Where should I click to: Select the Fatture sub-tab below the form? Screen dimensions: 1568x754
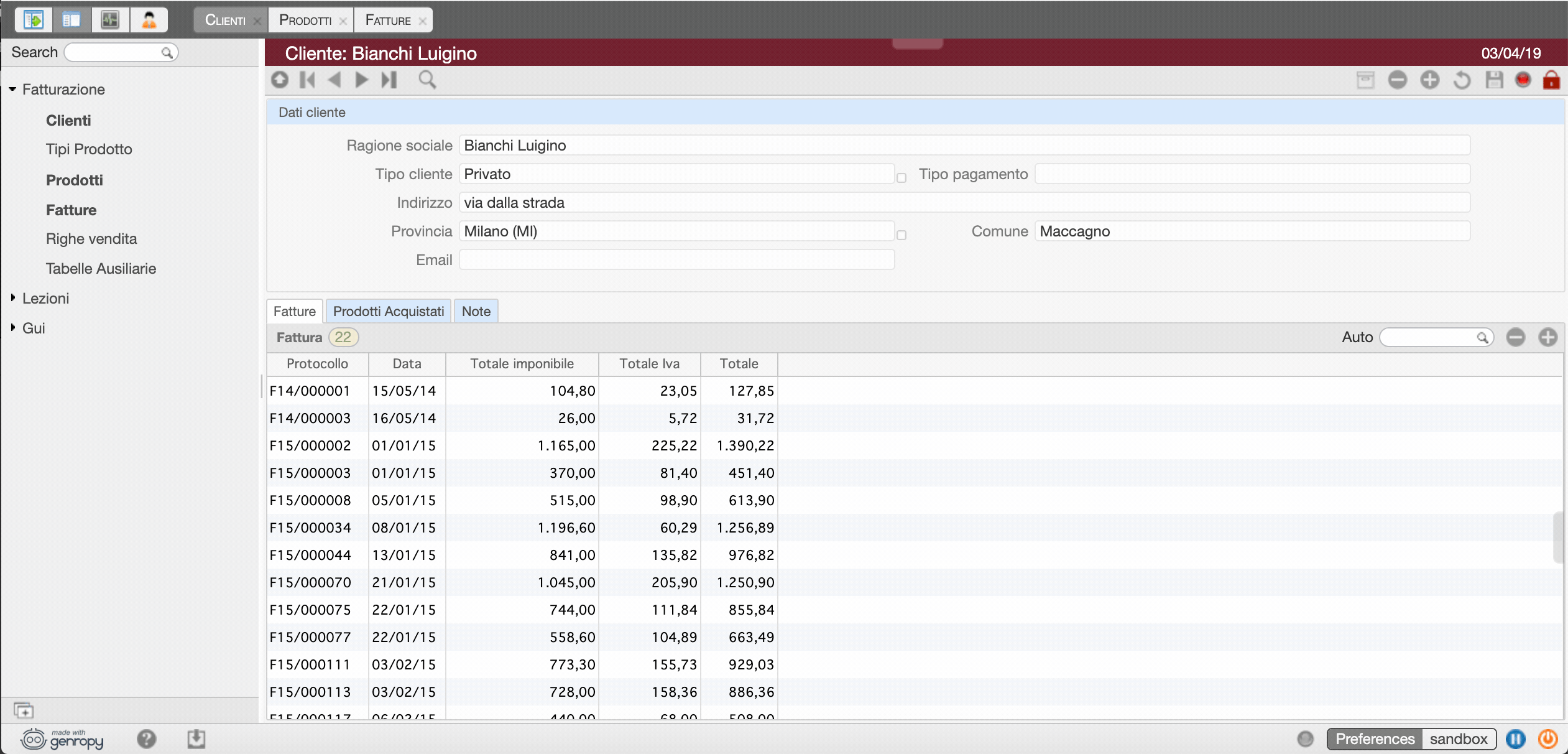click(x=295, y=311)
